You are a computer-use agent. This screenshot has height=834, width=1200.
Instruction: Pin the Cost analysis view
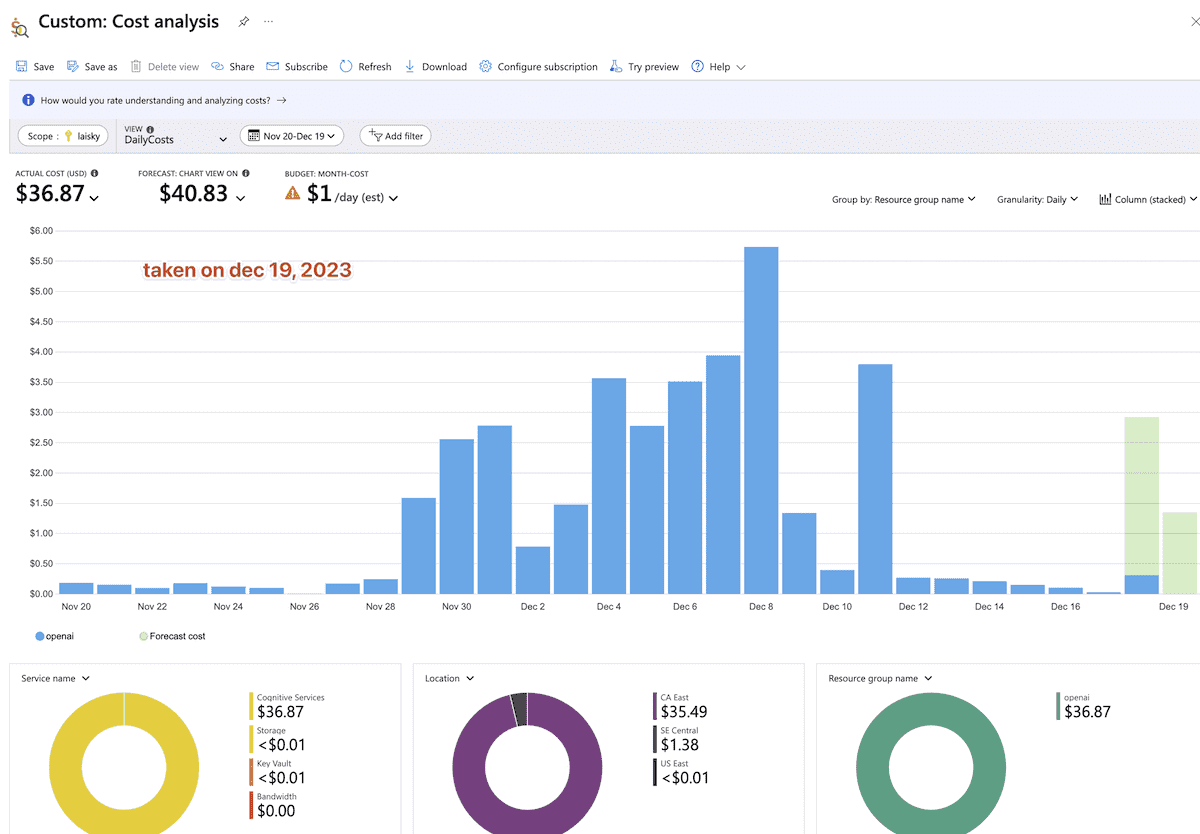point(243,22)
